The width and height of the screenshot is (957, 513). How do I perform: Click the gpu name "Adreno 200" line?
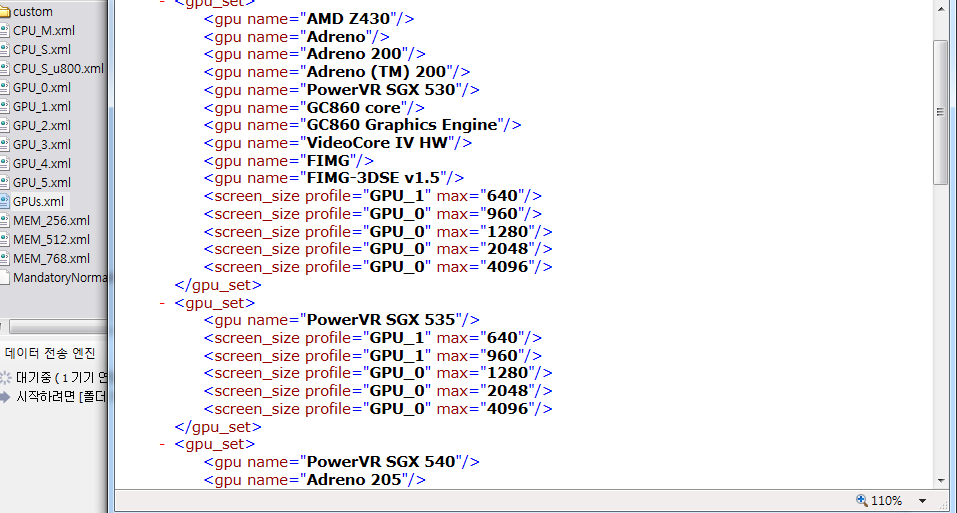point(315,54)
